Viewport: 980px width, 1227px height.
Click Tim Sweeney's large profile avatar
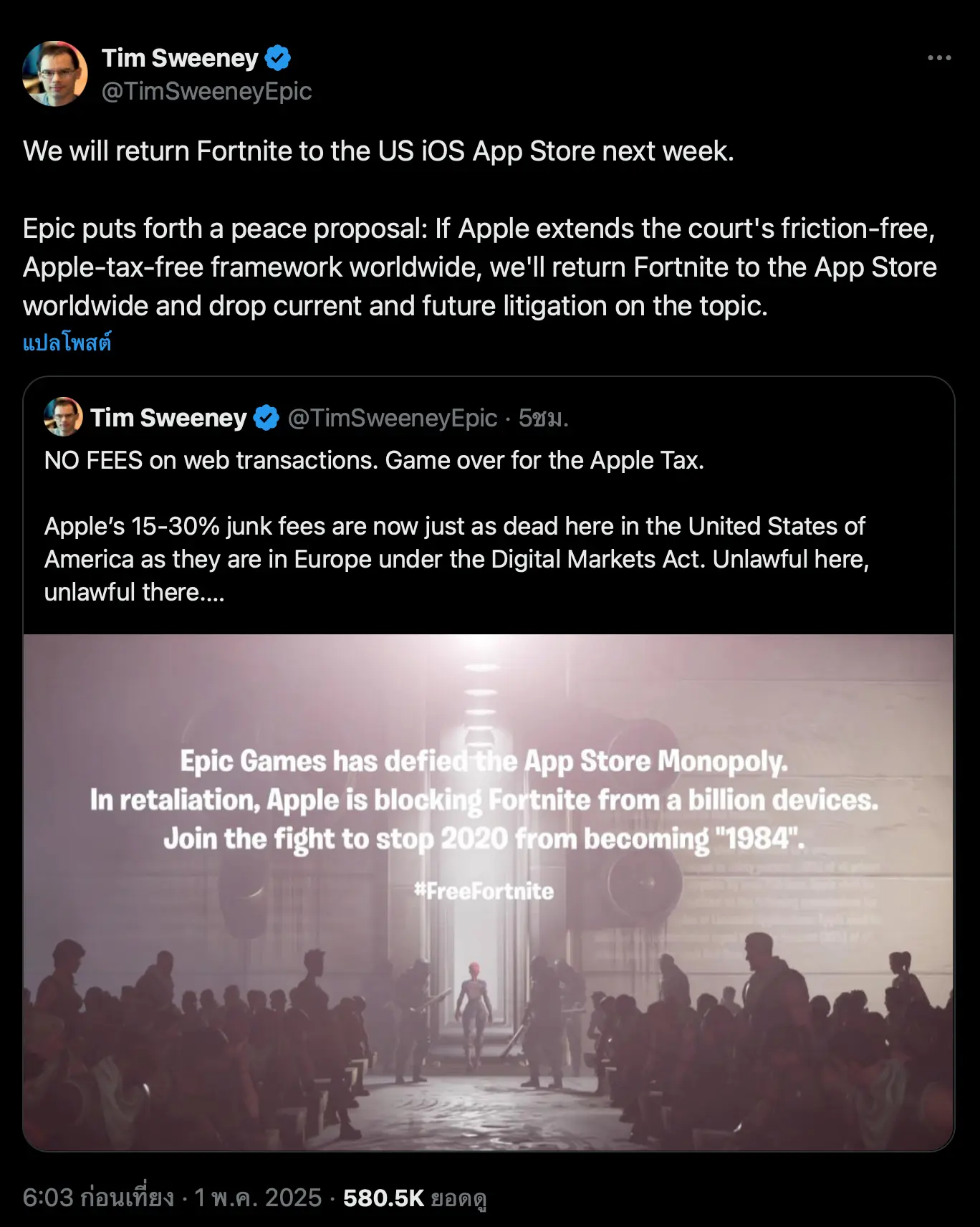tap(55, 74)
